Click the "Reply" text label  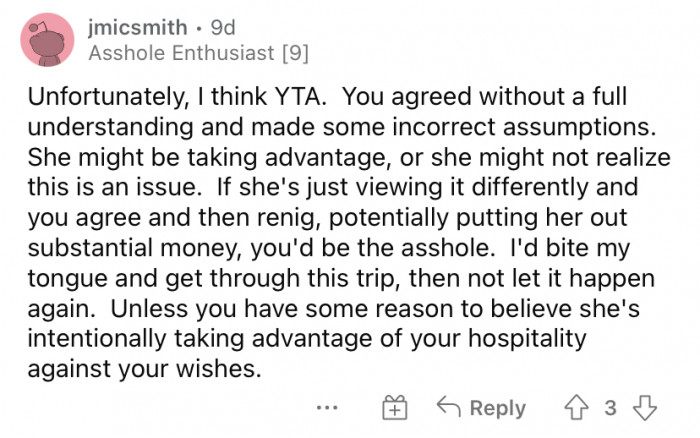point(497,408)
